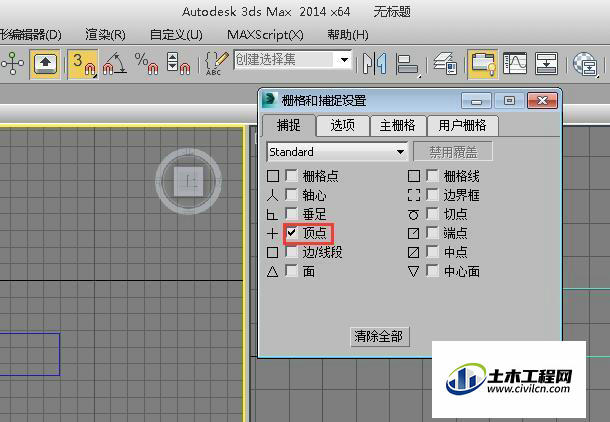Open the Curve Editor icon
This screenshot has width=610, height=422.
point(514,64)
